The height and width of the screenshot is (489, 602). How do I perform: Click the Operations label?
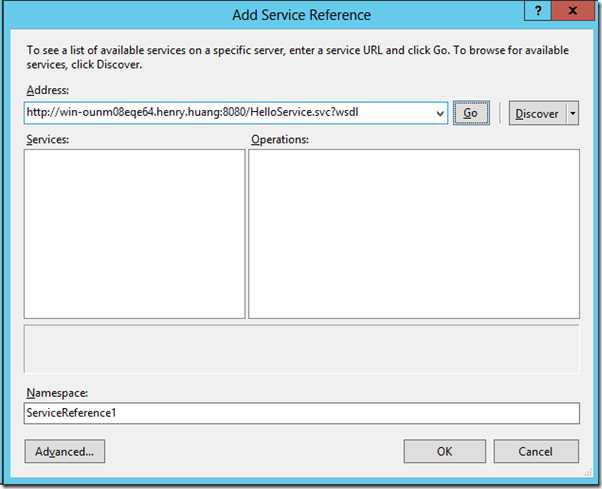point(280,139)
